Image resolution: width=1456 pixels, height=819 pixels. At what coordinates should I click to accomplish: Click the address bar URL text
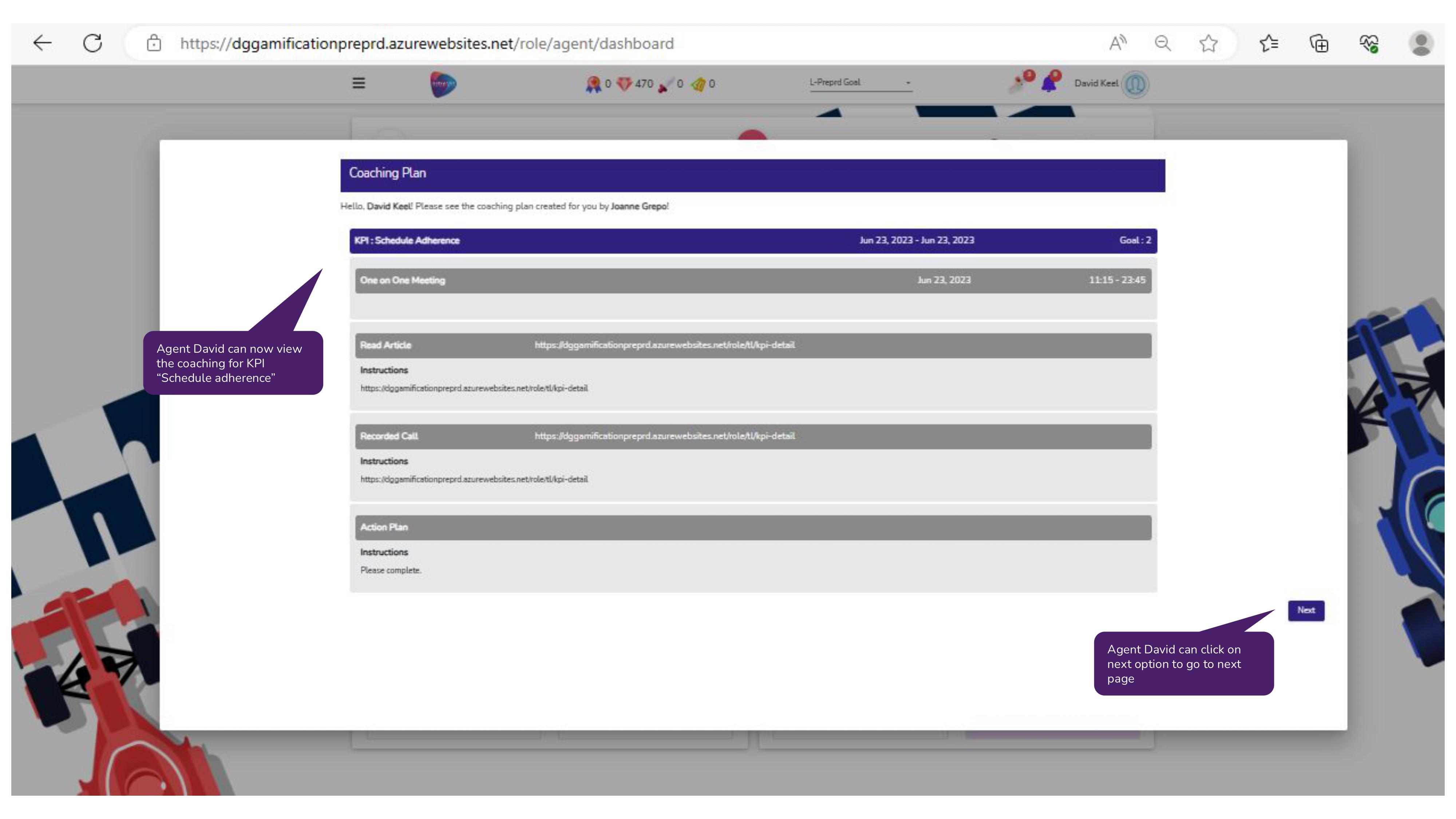(427, 44)
